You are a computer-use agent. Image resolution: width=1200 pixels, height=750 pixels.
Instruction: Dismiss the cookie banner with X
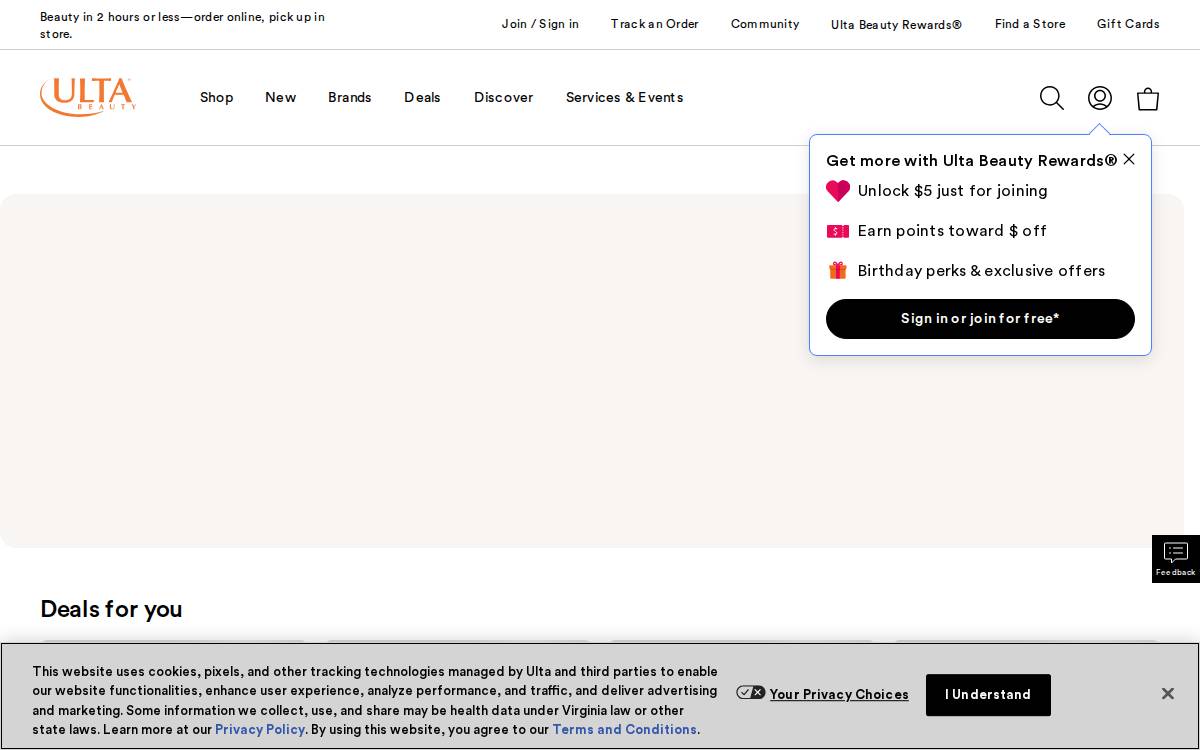(1167, 694)
